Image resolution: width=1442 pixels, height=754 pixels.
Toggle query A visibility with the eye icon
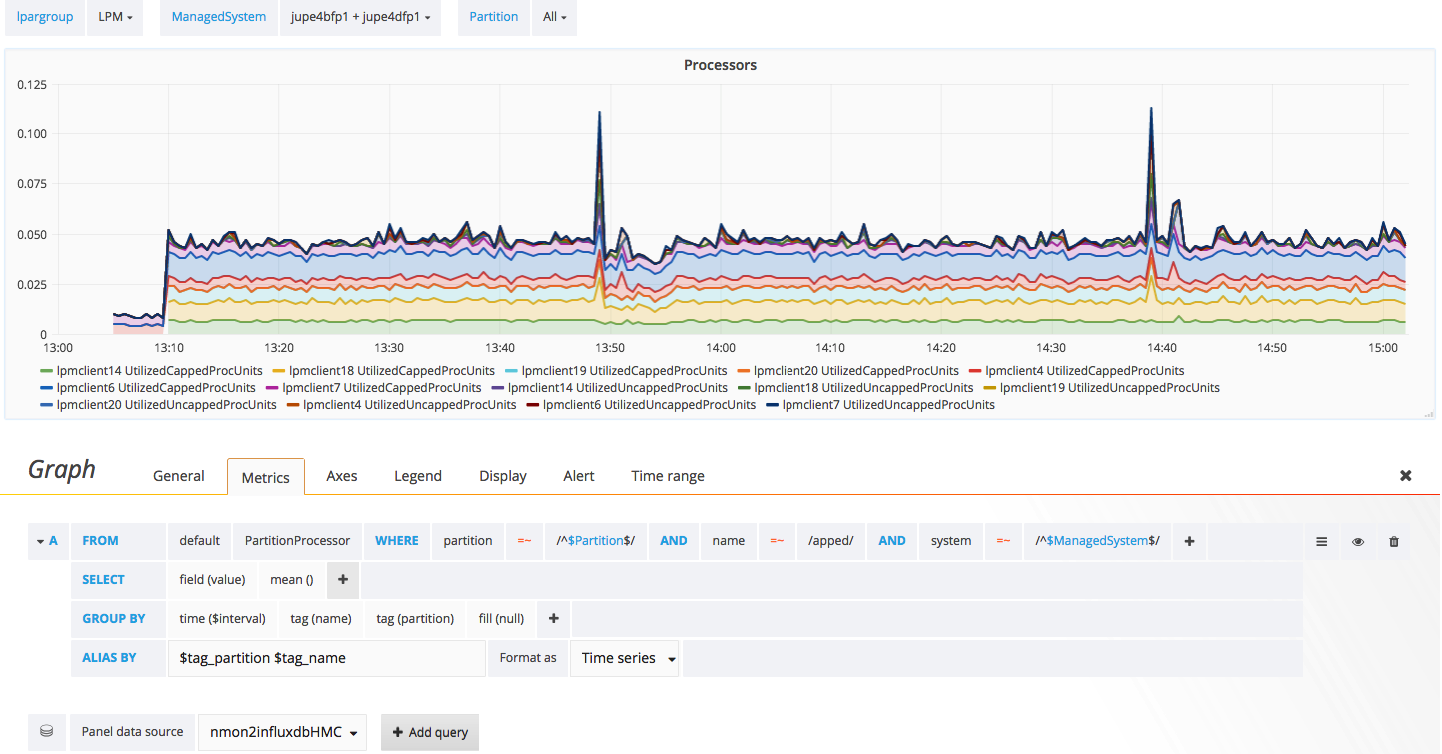[1357, 541]
